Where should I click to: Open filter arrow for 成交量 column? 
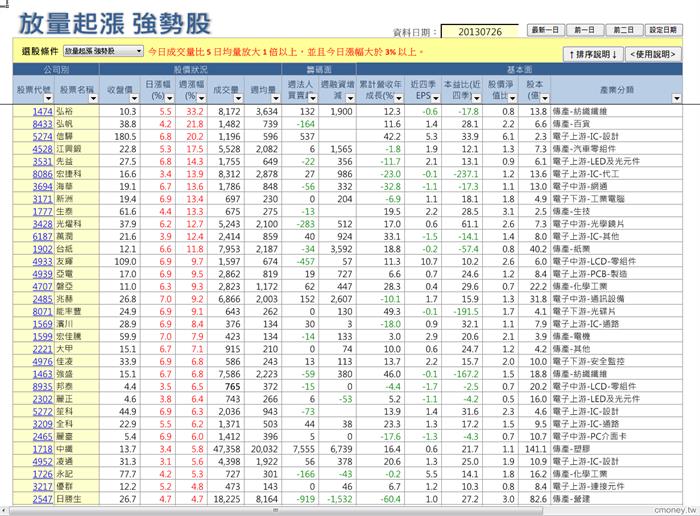[238, 98]
